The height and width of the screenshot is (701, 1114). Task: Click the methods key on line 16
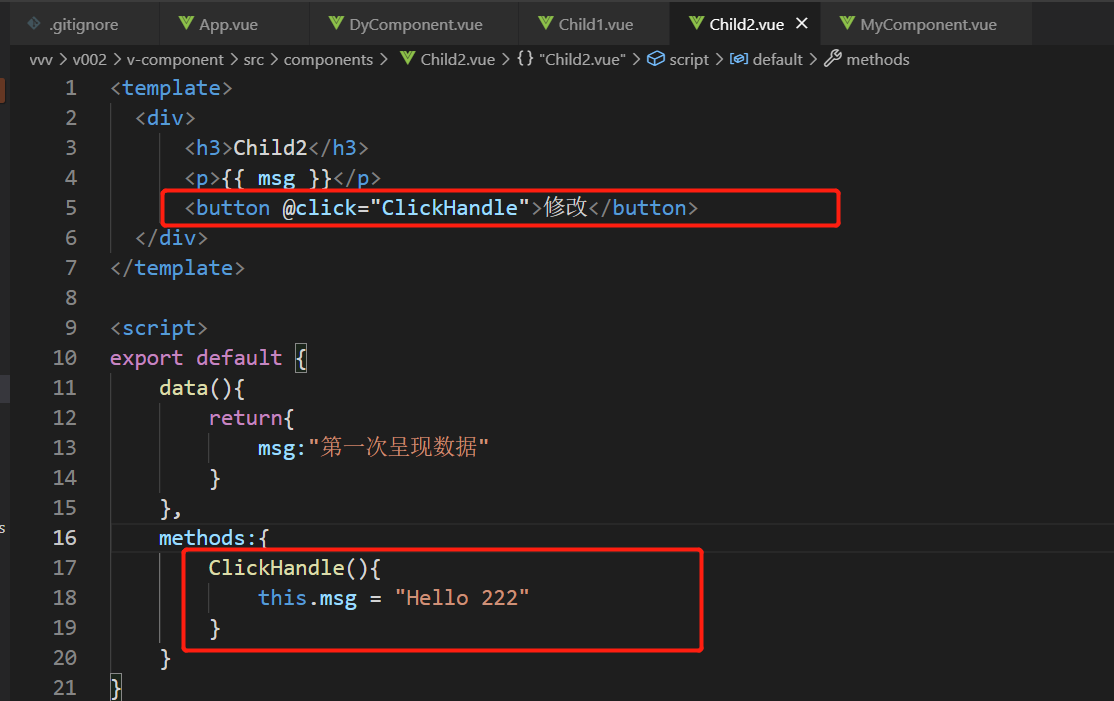pos(202,538)
